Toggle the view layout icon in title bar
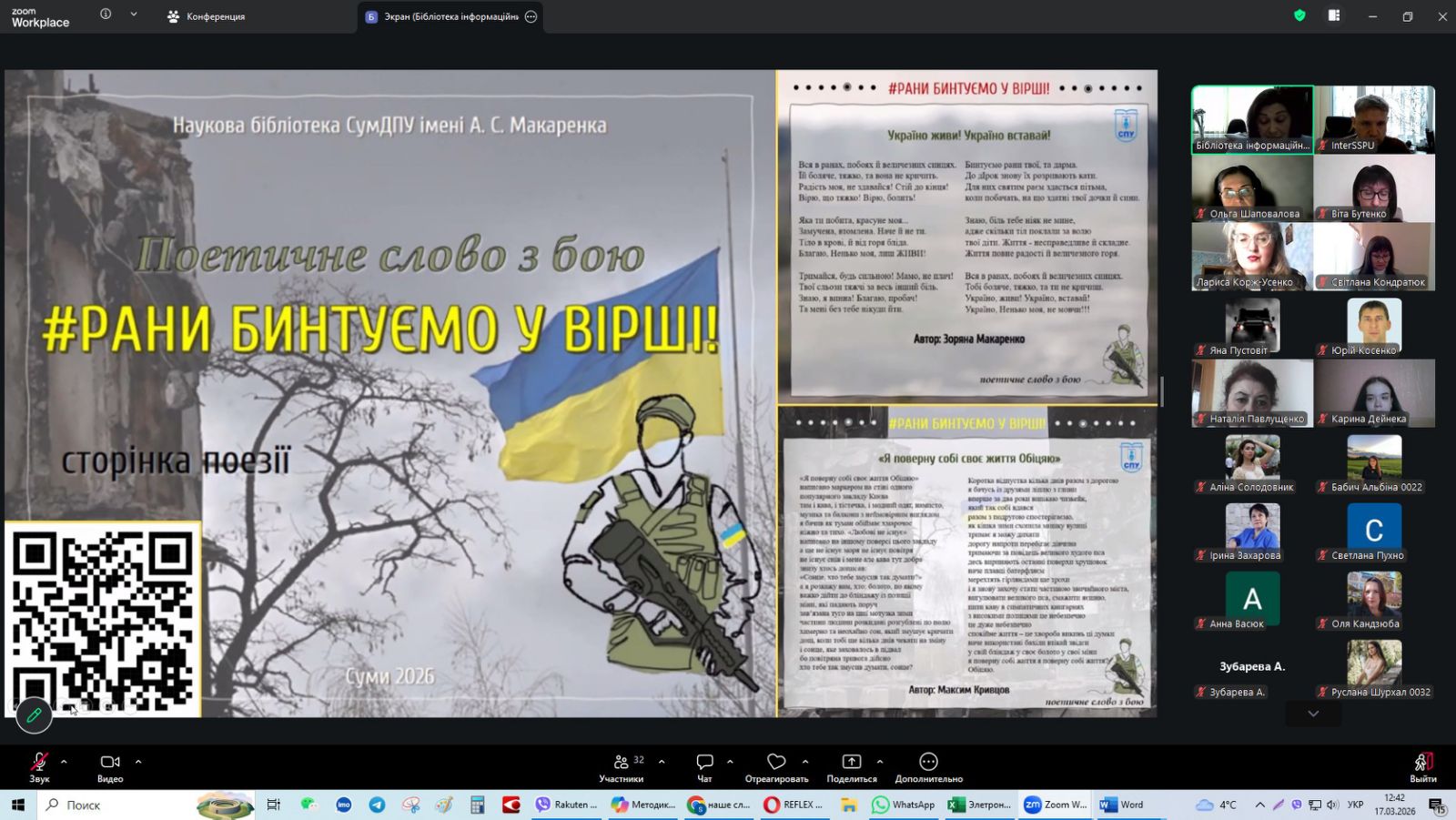This screenshot has height=820, width=1456. [x=1334, y=15]
